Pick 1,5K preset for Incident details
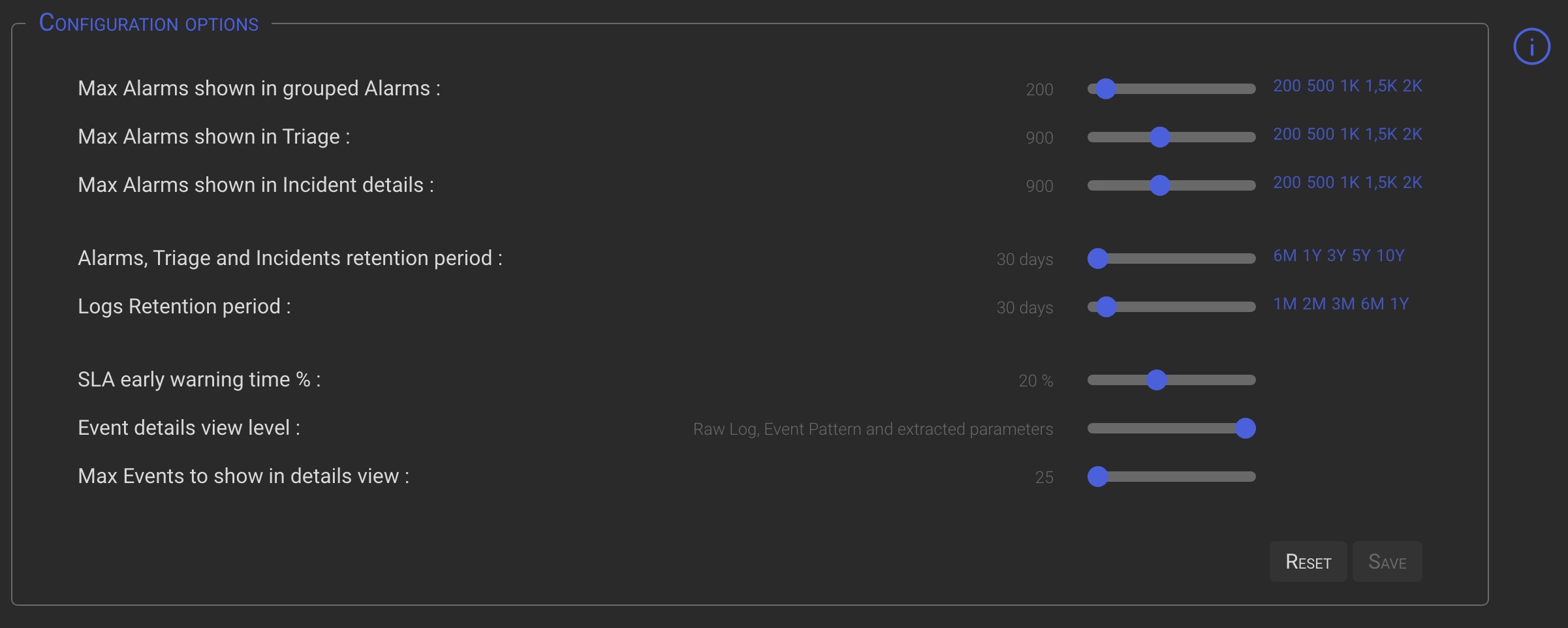The height and width of the screenshot is (628, 1568). click(x=1381, y=183)
